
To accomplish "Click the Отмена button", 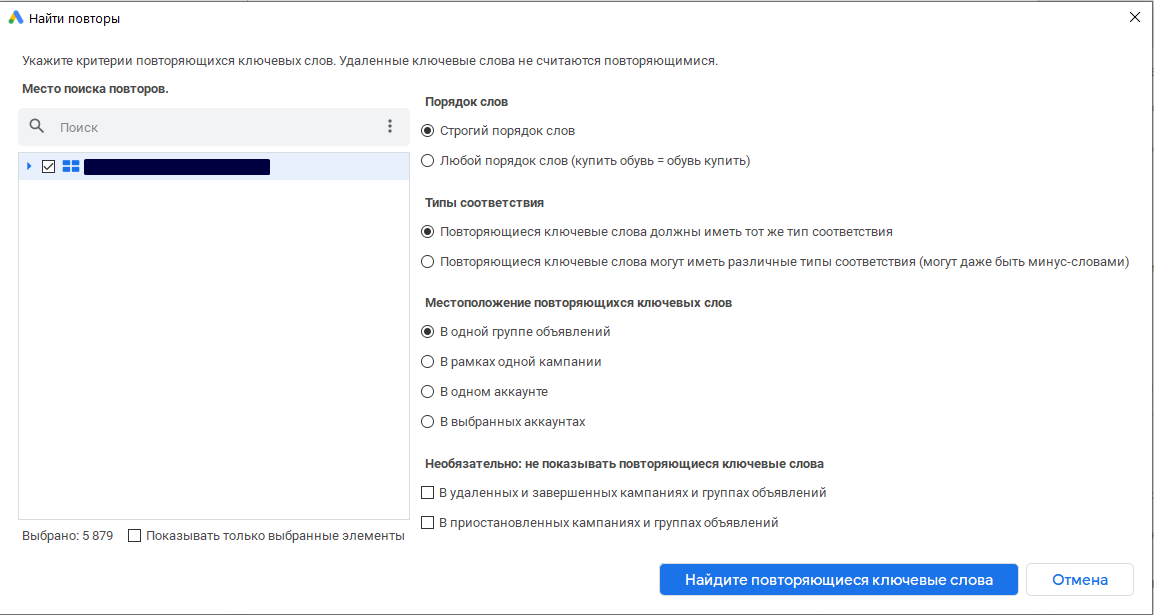I will [x=1079, y=580].
